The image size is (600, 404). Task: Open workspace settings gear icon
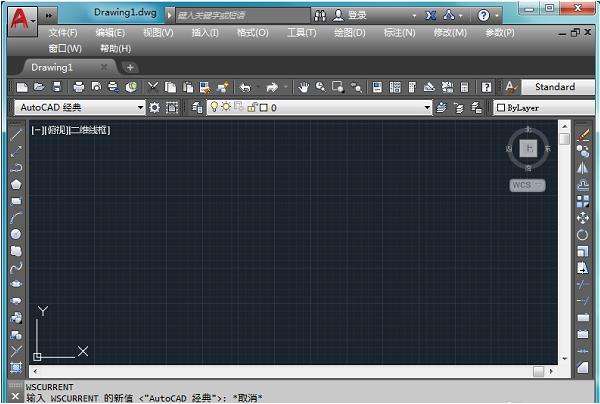coord(155,107)
